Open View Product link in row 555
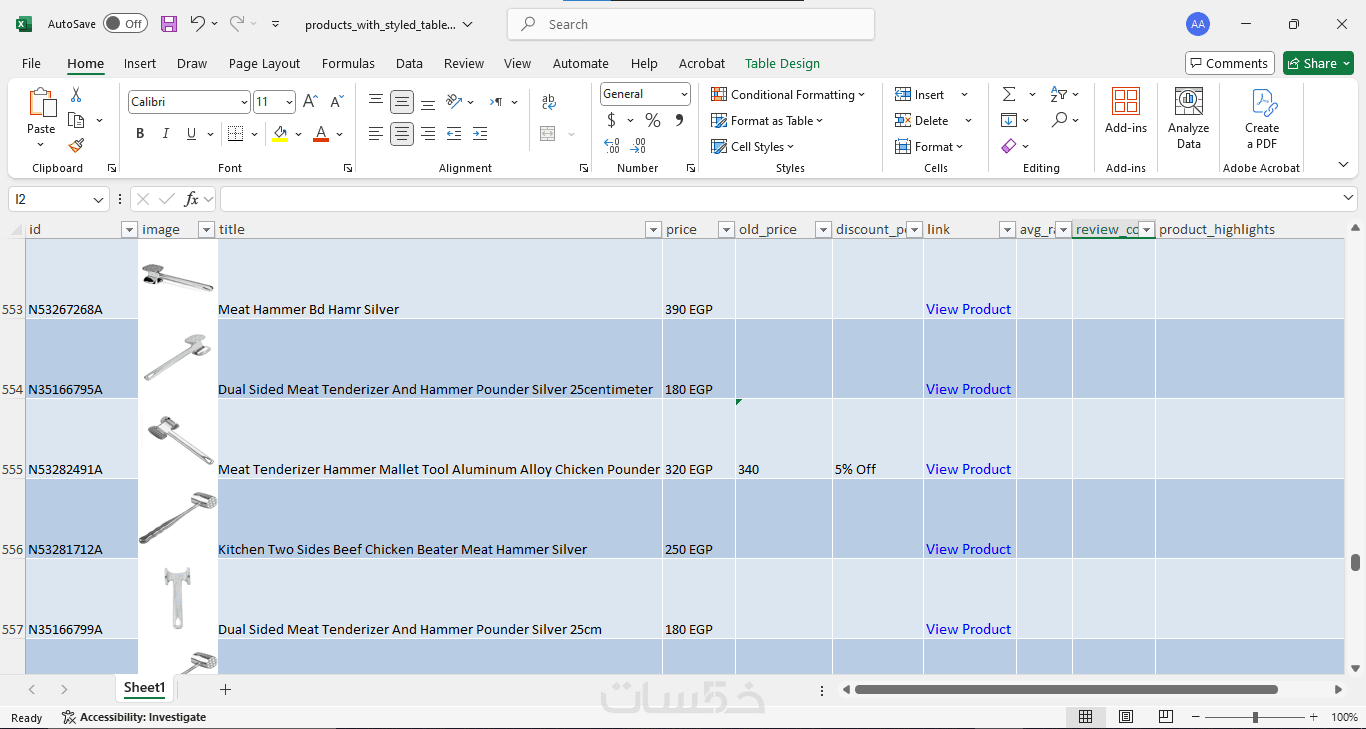The height and width of the screenshot is (729, 1366). click(x=968, y=469)
